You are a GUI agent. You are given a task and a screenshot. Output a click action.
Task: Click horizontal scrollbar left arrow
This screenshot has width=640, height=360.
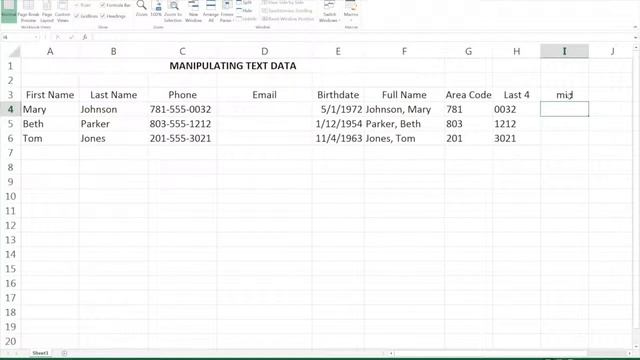coord(391,353)
